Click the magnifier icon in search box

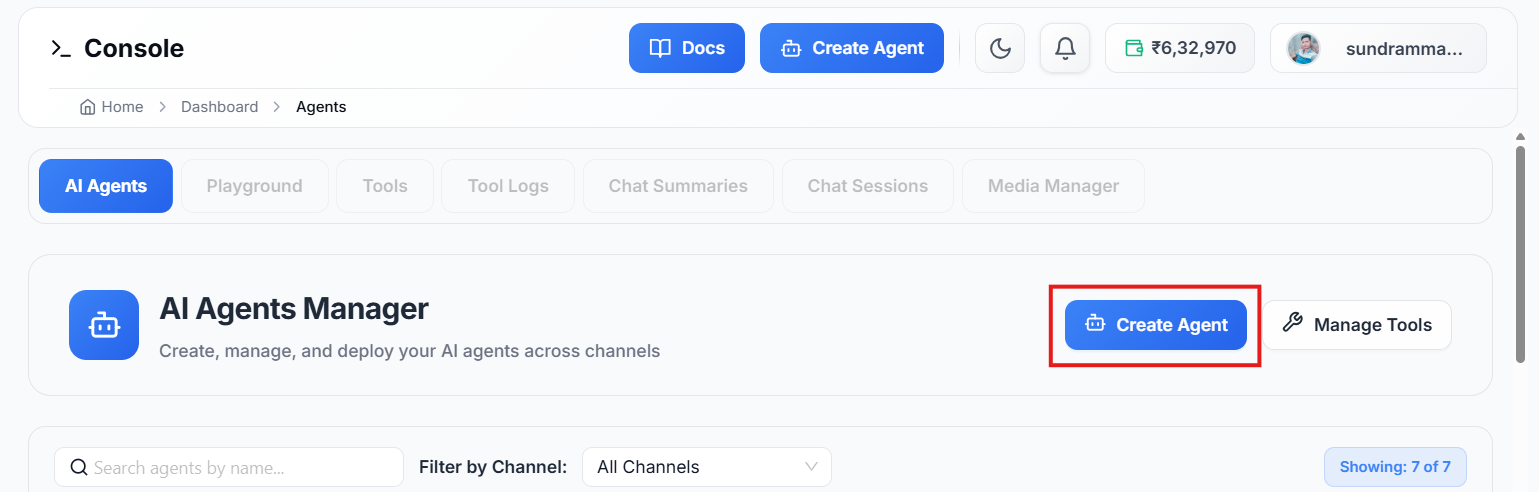[79, 467]
